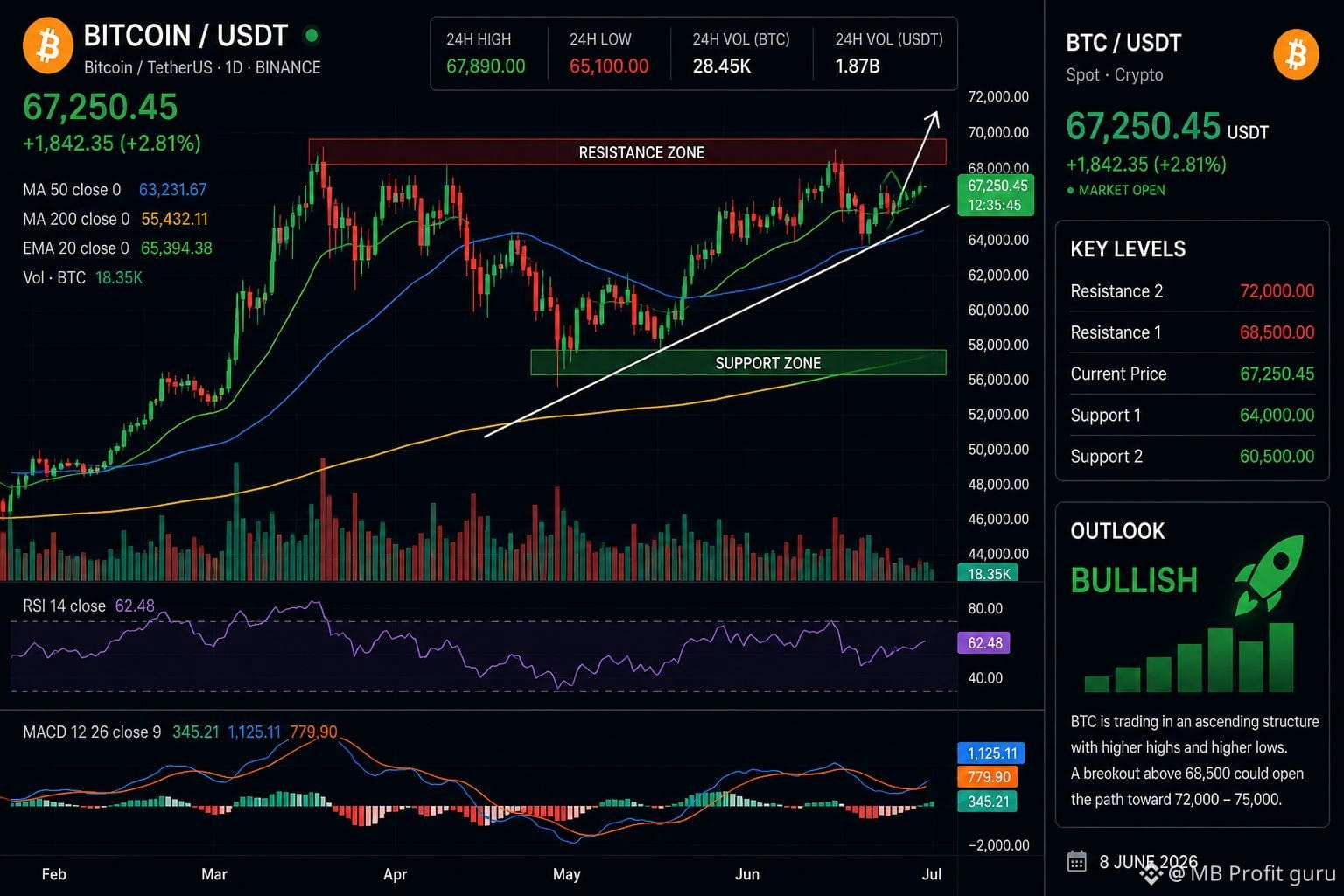
Task: Click the RSI 14 close indicator label
Action: click(64, 605)
